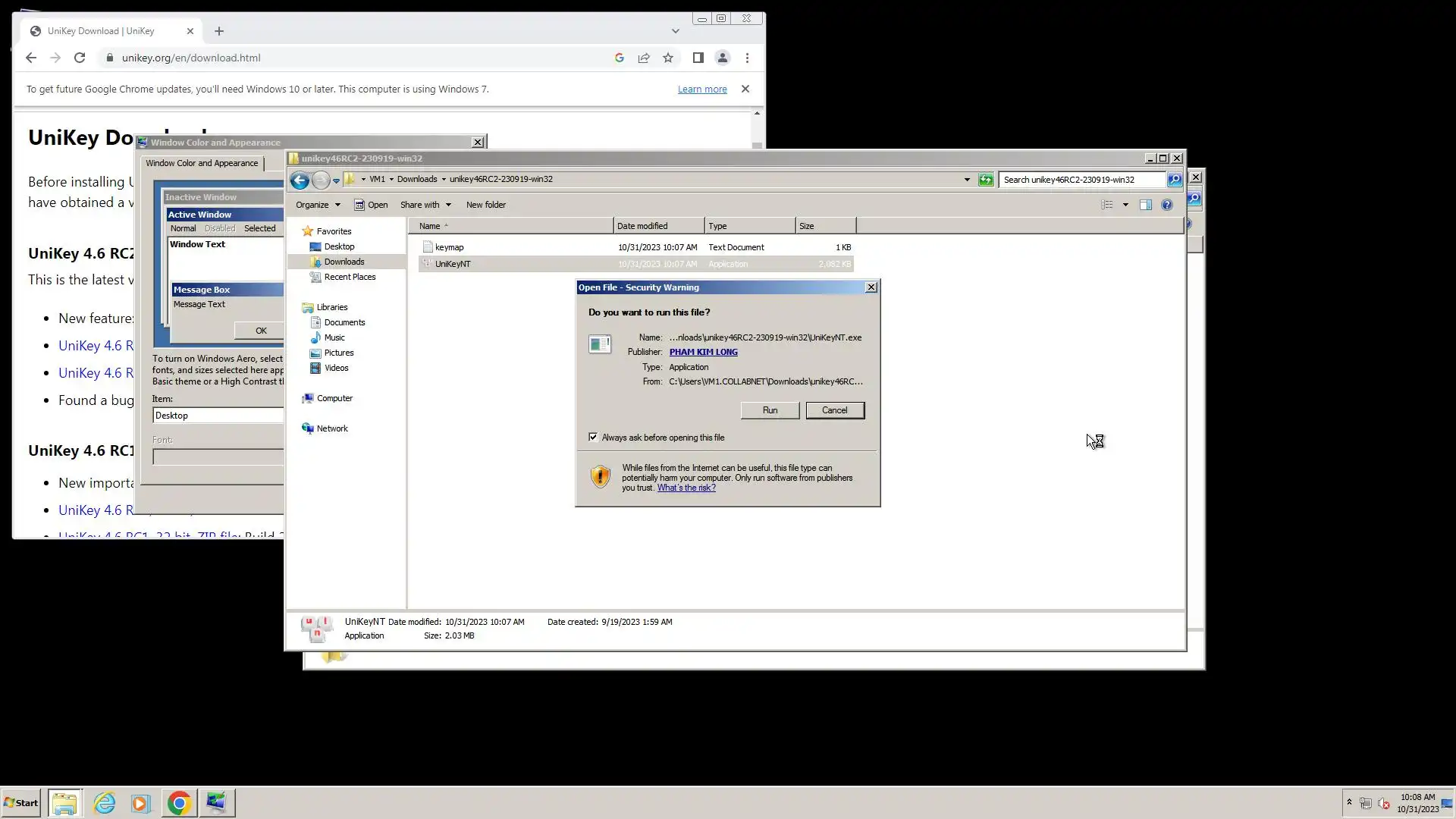Click Chrome reload page icon
1456x819 pixels.
[x=80, y=58]
